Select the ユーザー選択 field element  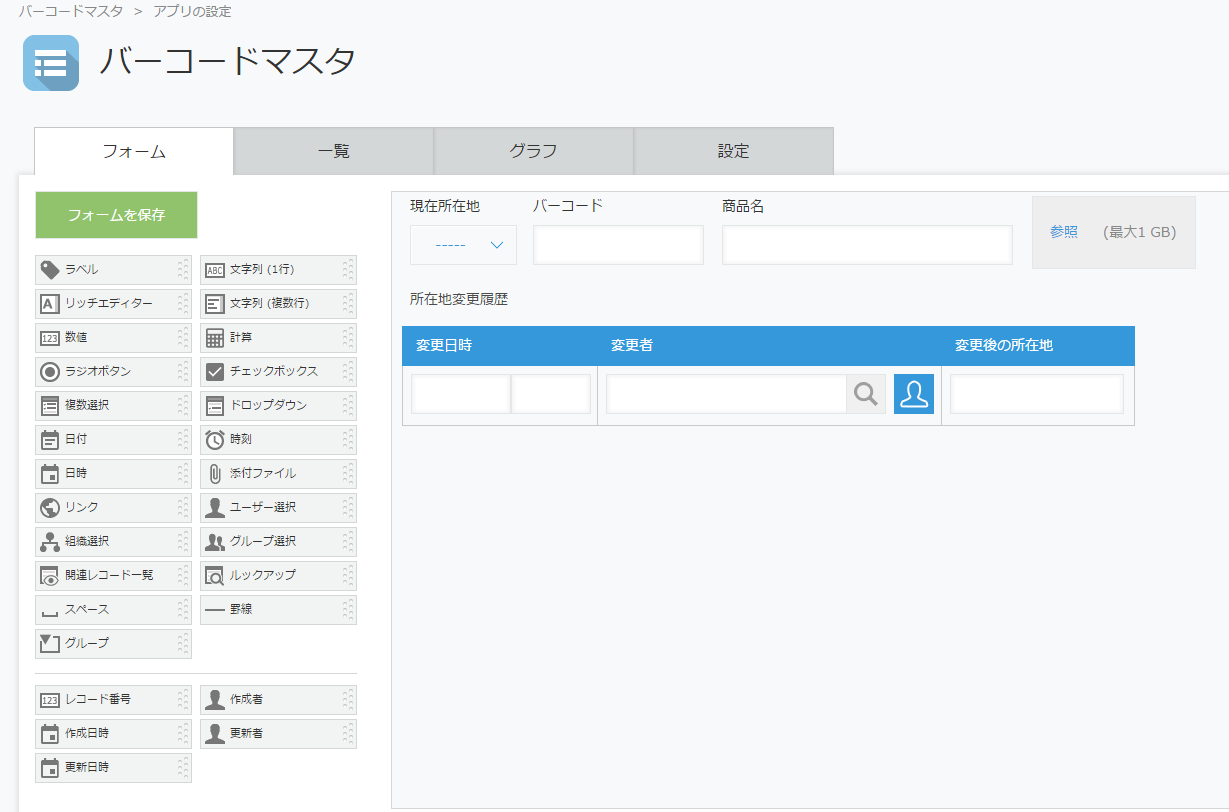pyautogui.click(x=278, y=508)
